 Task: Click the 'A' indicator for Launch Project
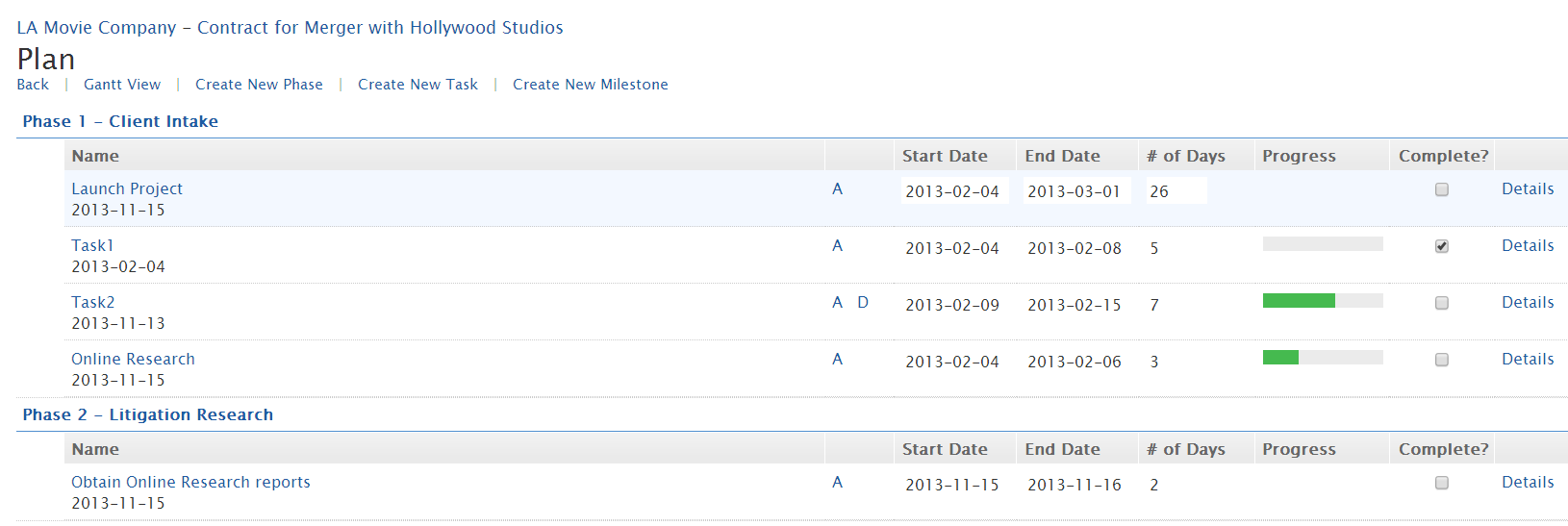837,189
